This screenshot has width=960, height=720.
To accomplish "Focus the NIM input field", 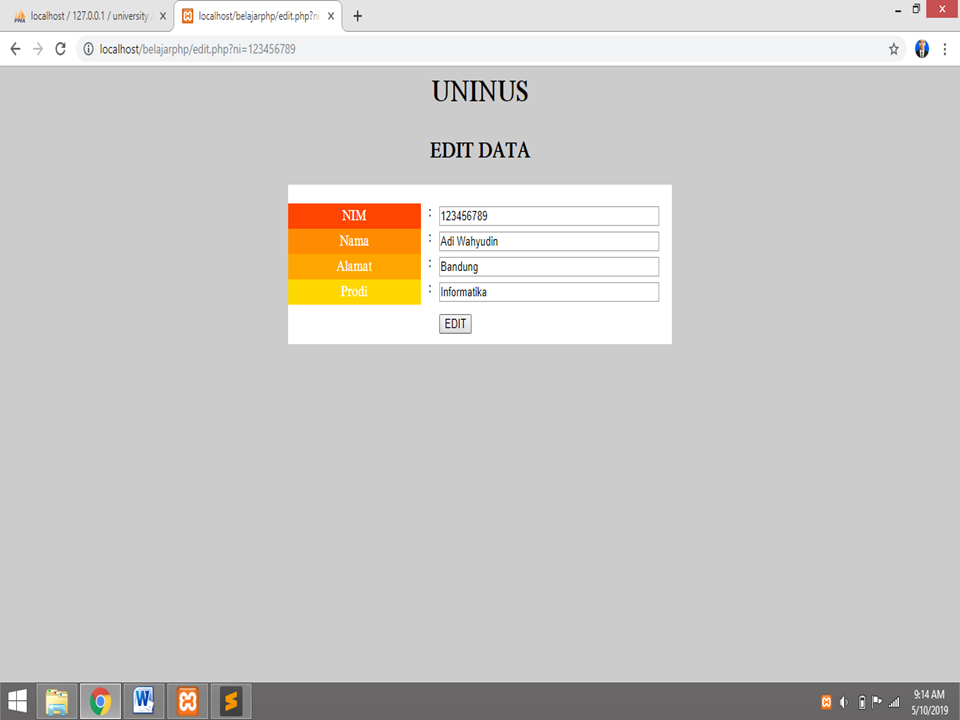I will click(x=549, y=216).
